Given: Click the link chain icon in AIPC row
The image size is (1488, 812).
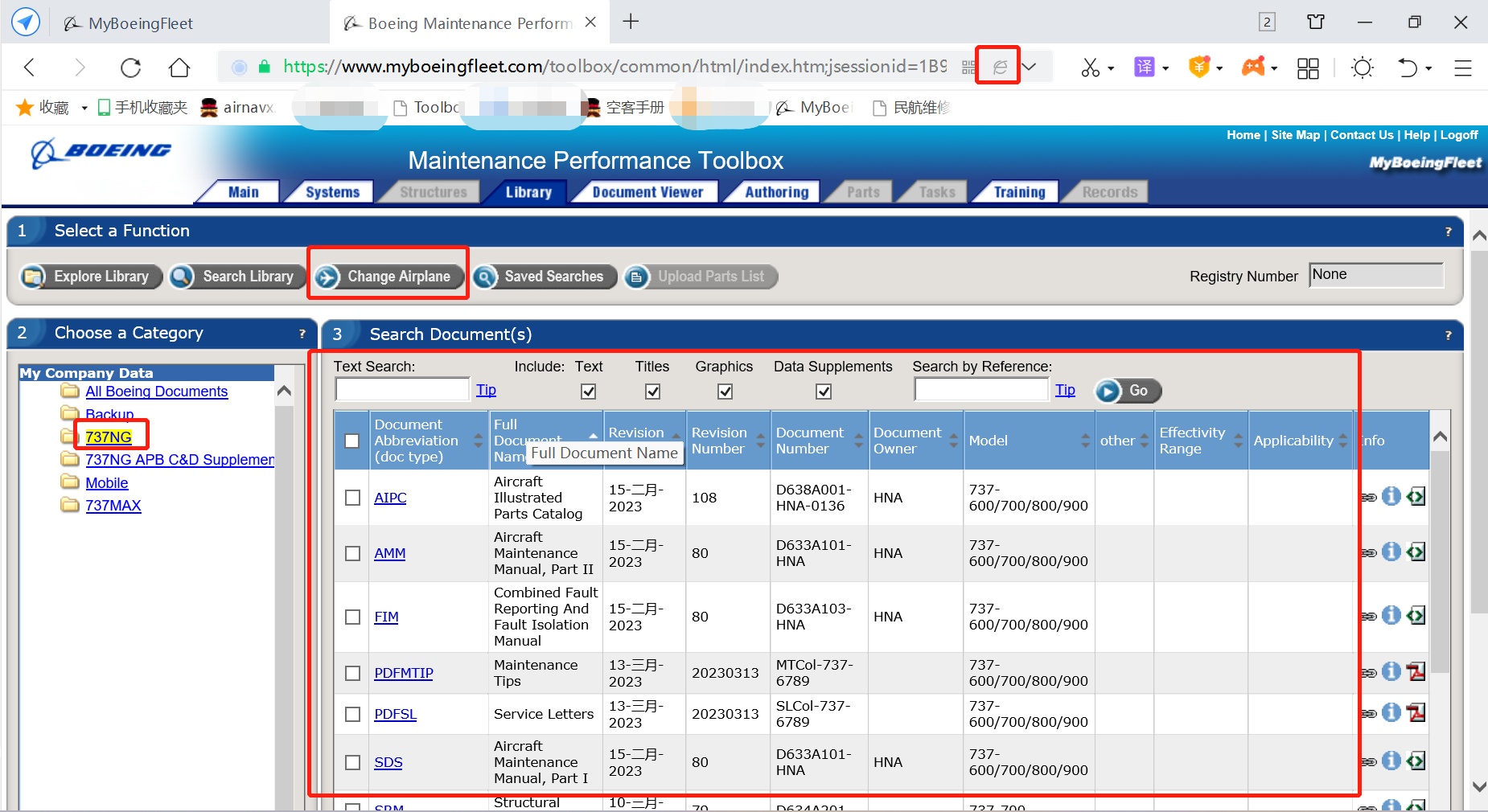Looking at the screenshot, I should 1368,498.
